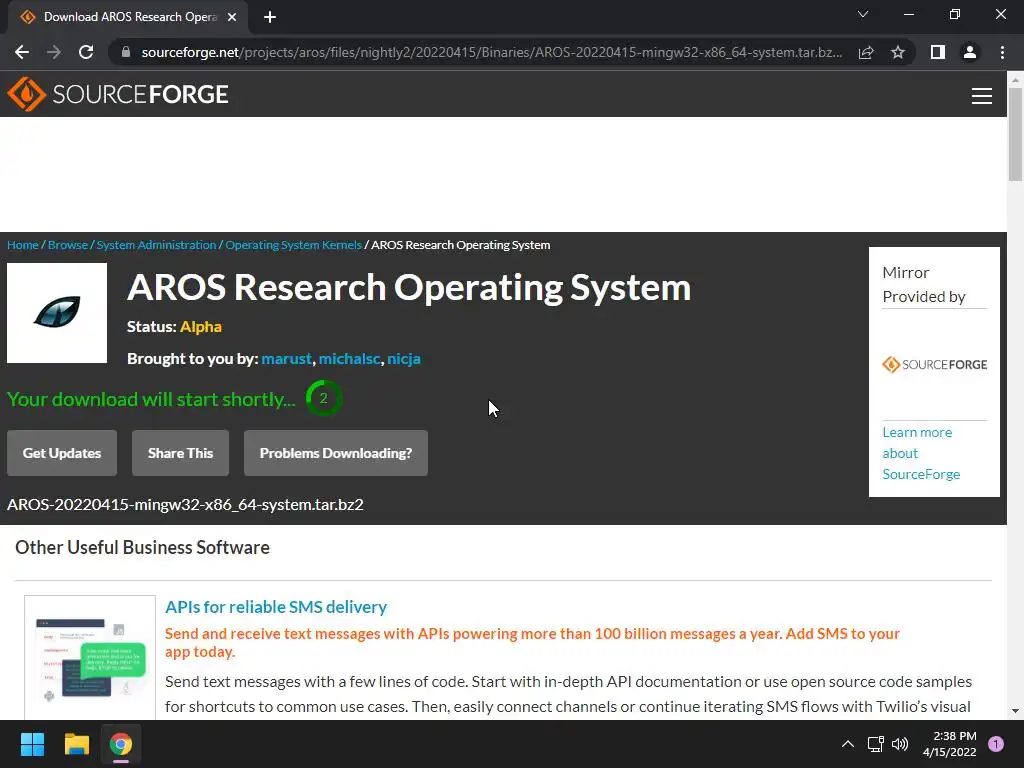Click 'Mirror Provided by' text

(924, 284)
